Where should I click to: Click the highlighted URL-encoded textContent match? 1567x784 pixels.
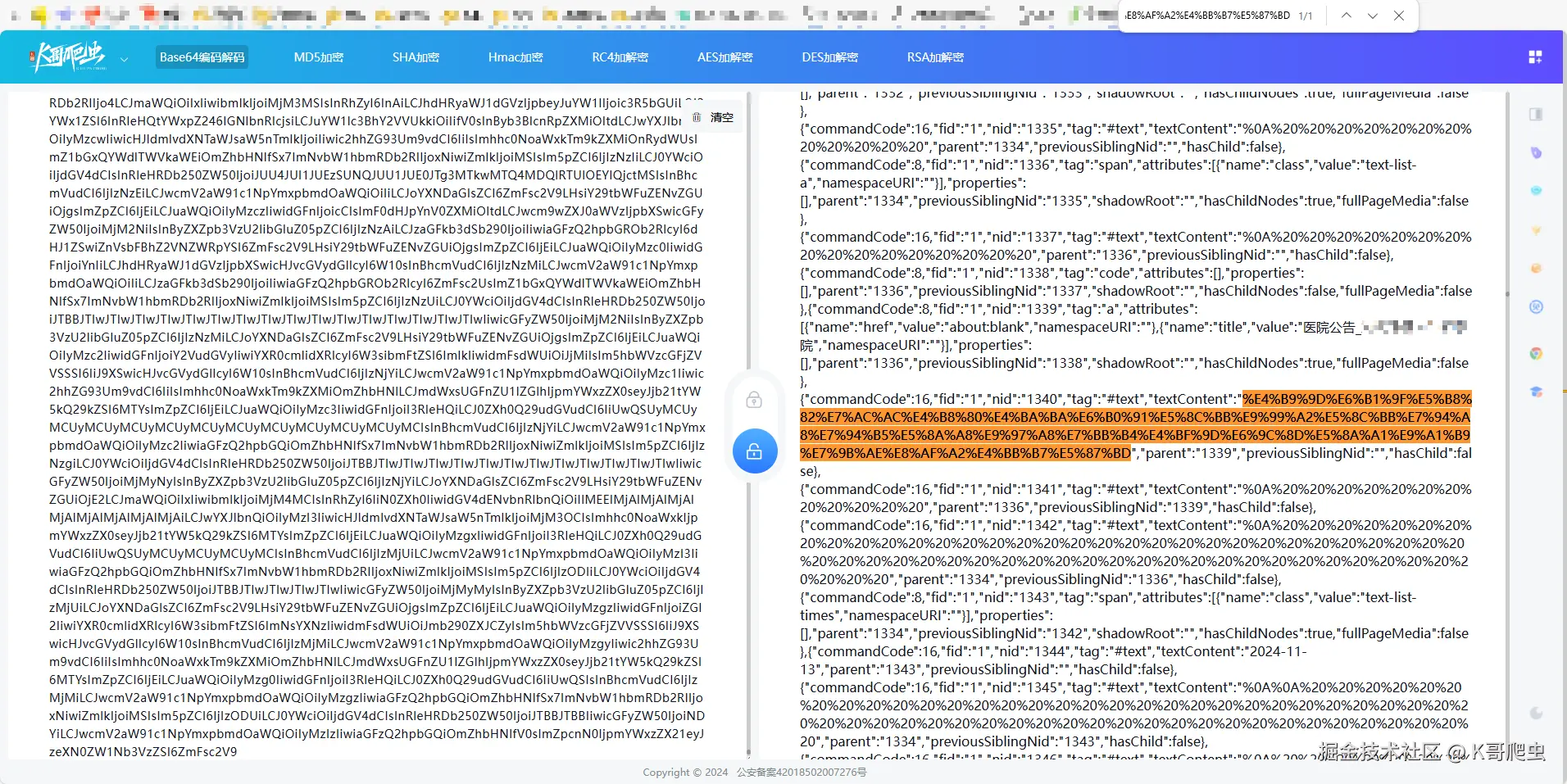(x=1136, y=426)
